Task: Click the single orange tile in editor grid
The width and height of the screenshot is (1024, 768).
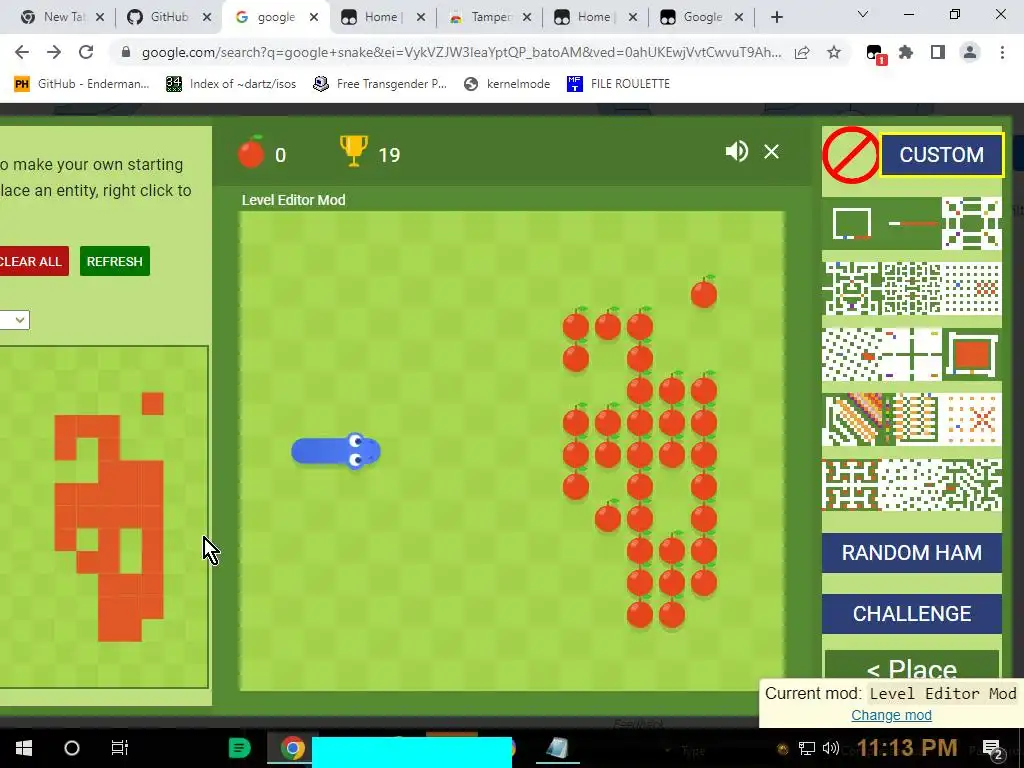Action: pyautogui.click(x=153, y=404)
